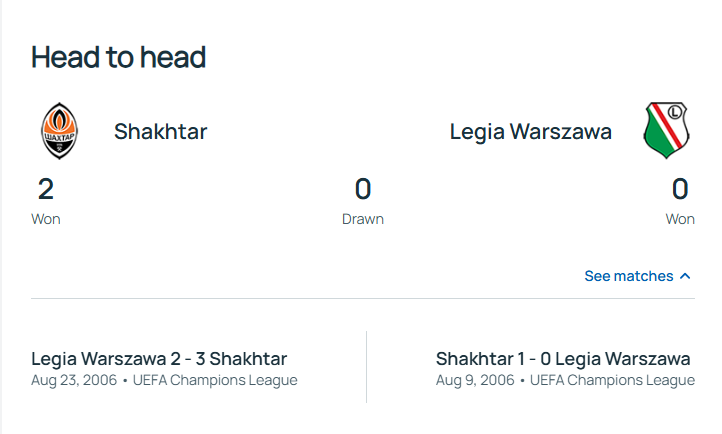This screenshot has height=434, width=722.
Task: Click the Aug 9, 2006 match date
Action: pos(475,380)
